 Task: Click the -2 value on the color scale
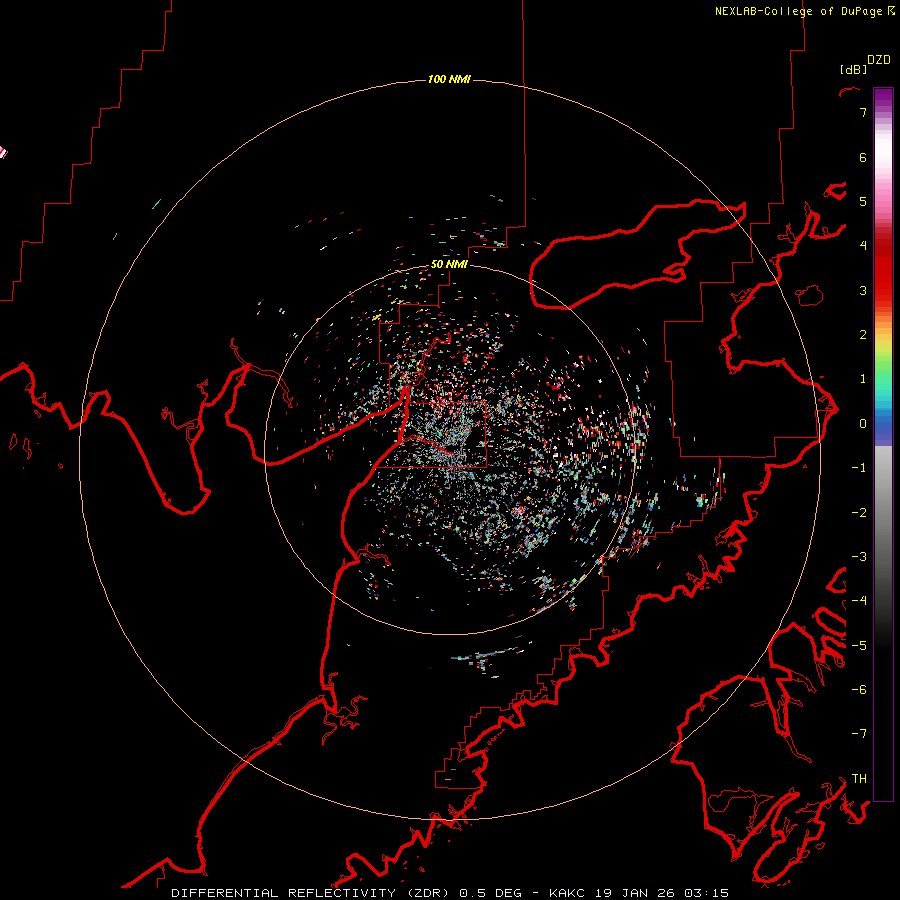click(x=859, y=512)
